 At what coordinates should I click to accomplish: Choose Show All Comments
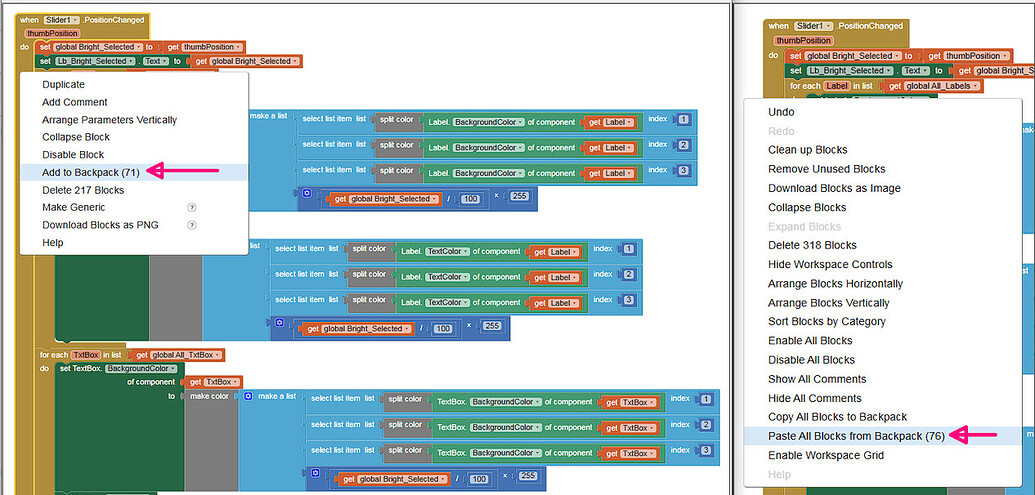pyautogui.click(x=817, y=379)
